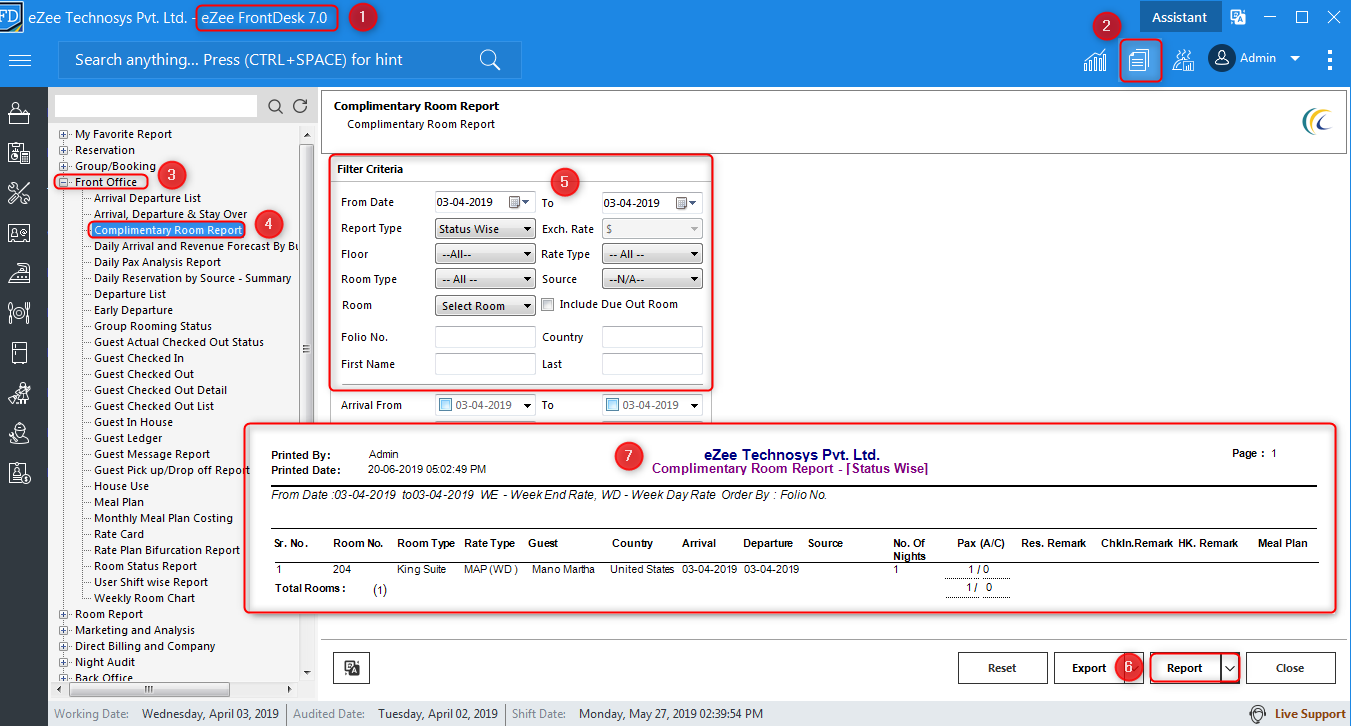Image resolution: width=1351 pixels, height=726 pixels.
Task: Toggle Include Due Out Room checkbox
Action: 548,304
